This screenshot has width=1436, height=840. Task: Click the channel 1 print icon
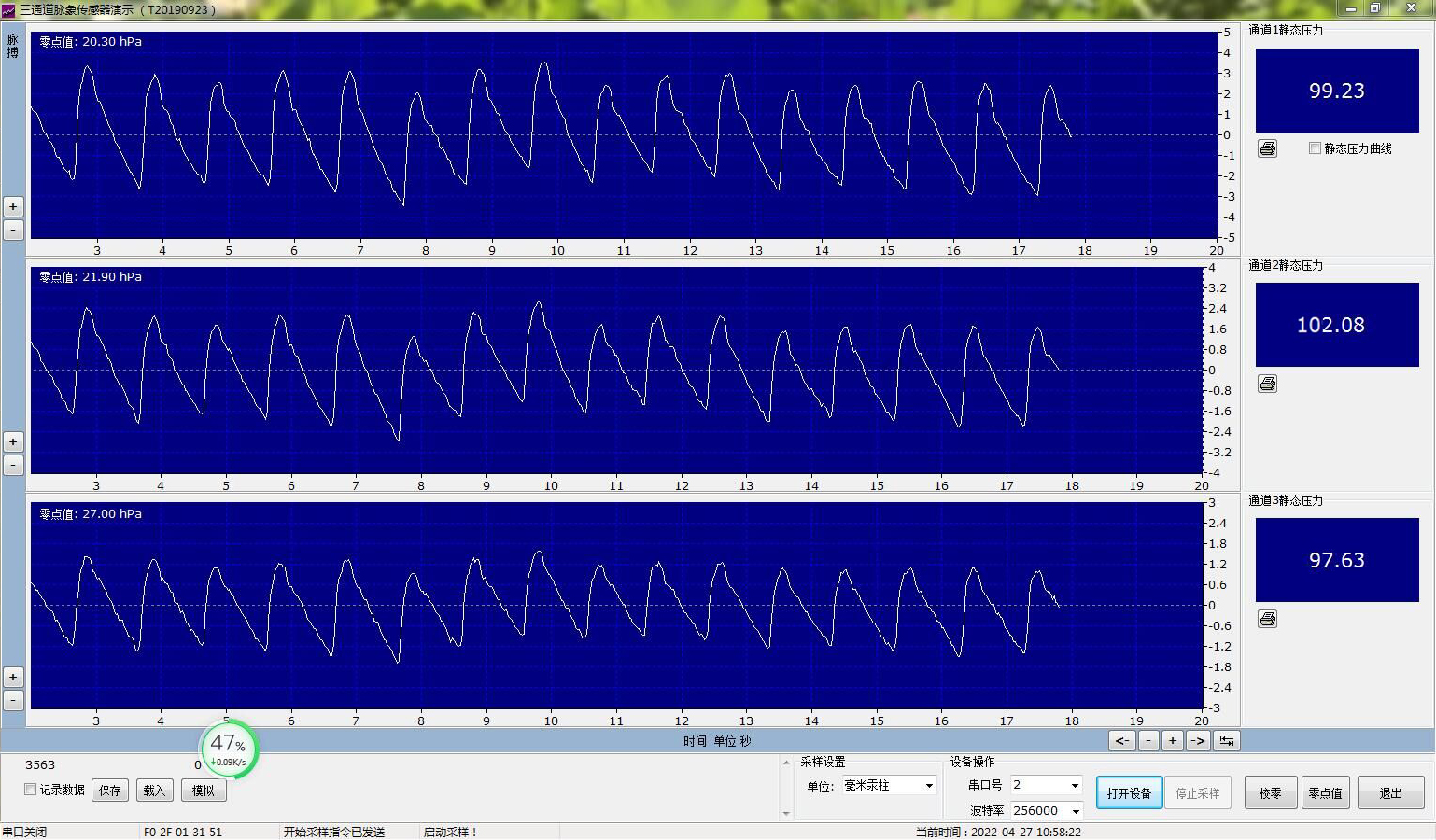[1267, 148]
